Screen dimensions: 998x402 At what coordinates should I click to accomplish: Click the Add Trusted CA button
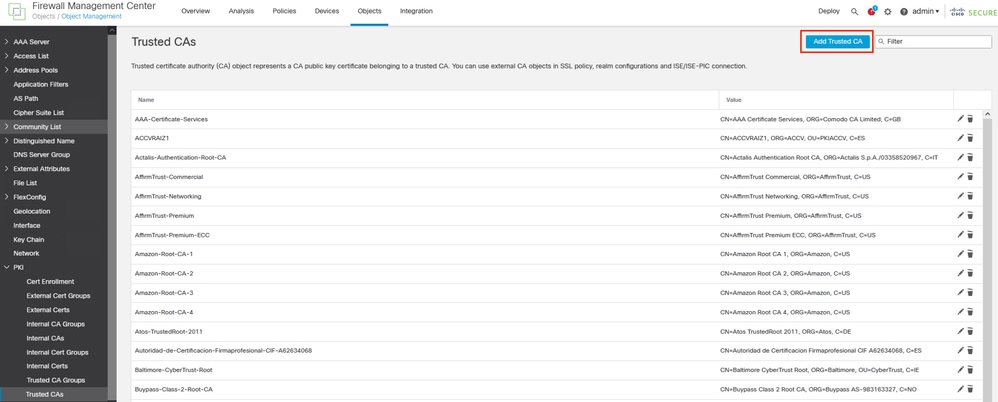(838, 41)
